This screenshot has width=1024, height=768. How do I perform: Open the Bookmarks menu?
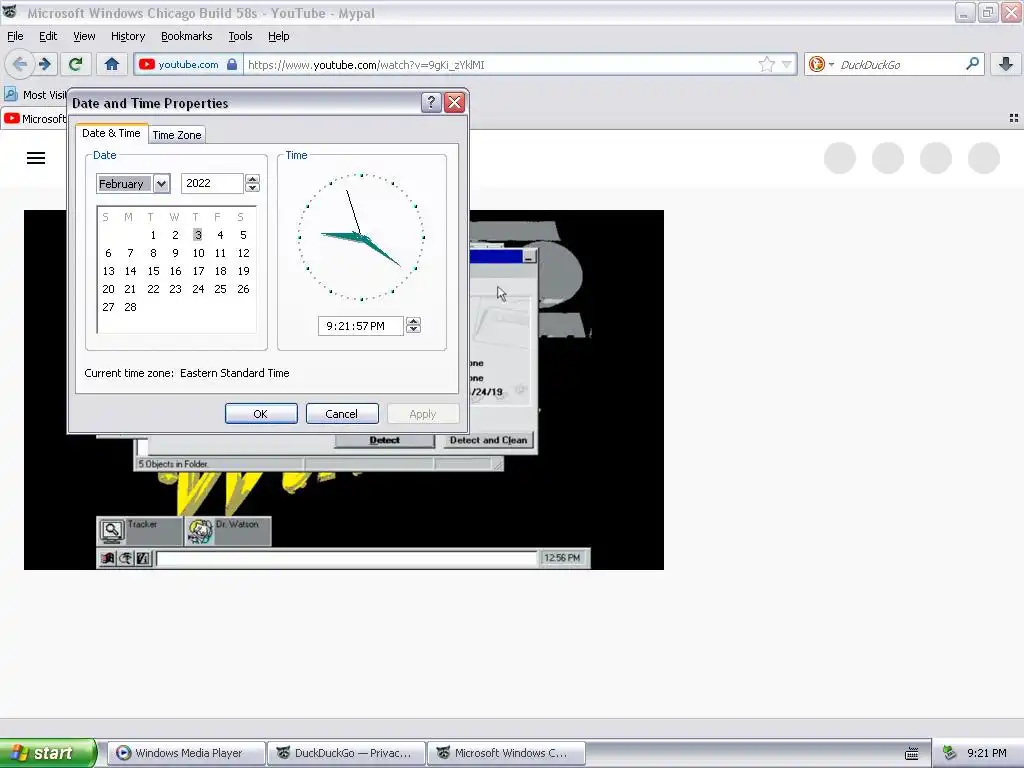point(186,36)
